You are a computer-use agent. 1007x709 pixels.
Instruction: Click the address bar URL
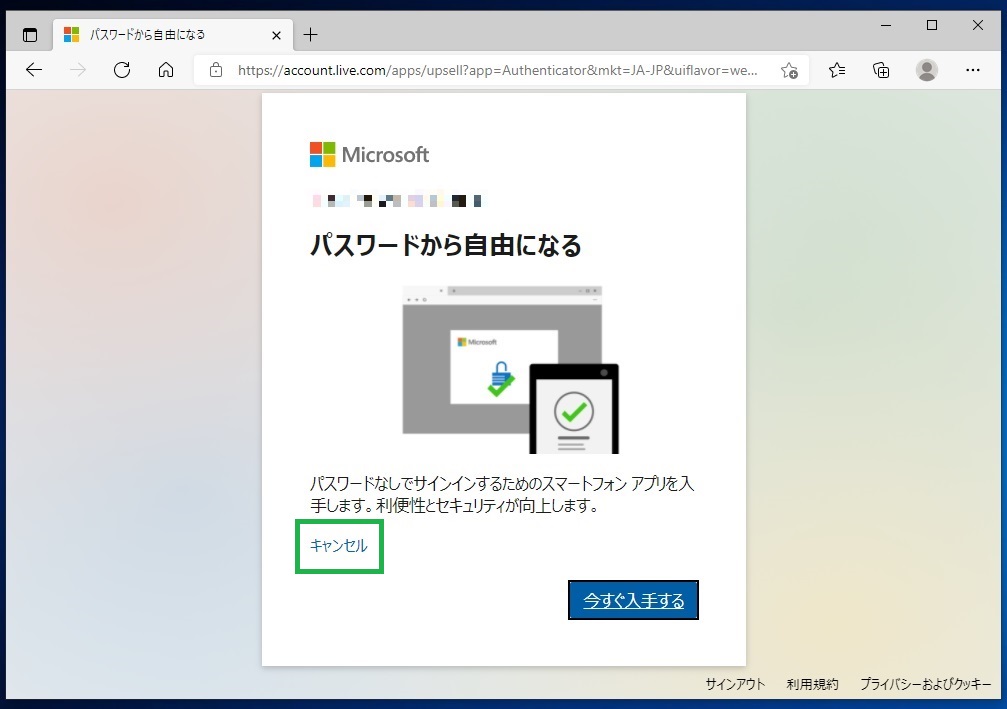[x=497, y=70]
